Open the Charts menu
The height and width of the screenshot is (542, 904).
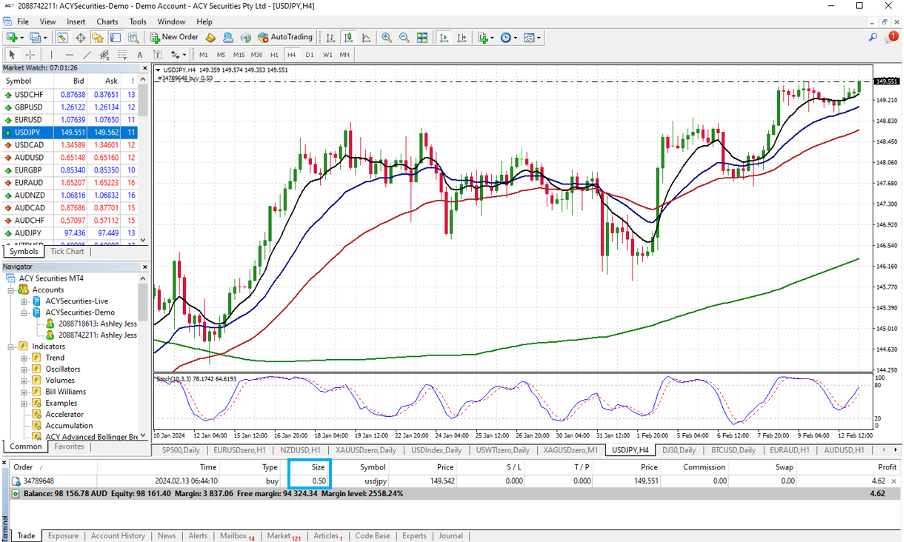[x=107, y=21]
